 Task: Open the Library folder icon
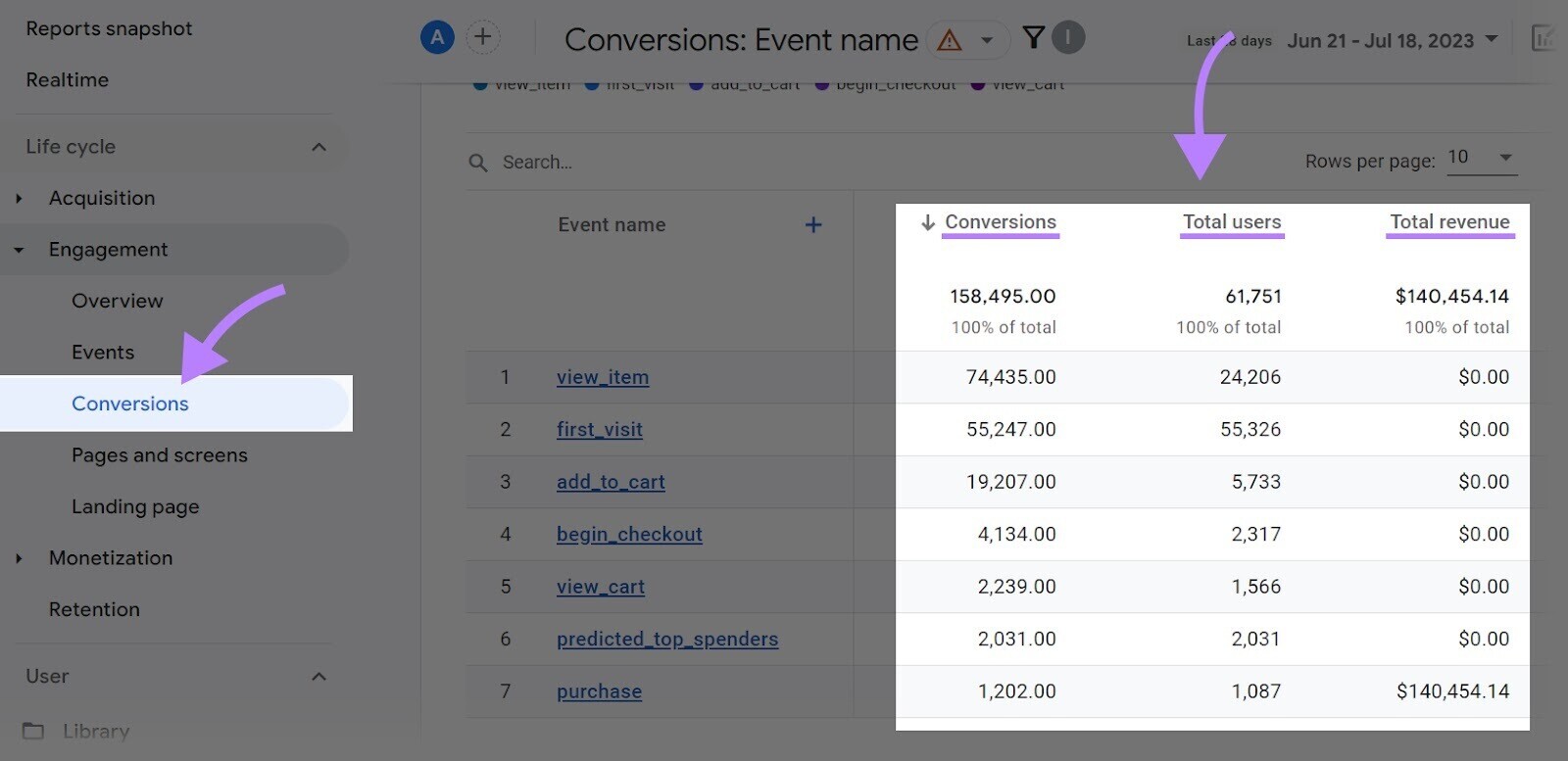(x=33, y=731)
